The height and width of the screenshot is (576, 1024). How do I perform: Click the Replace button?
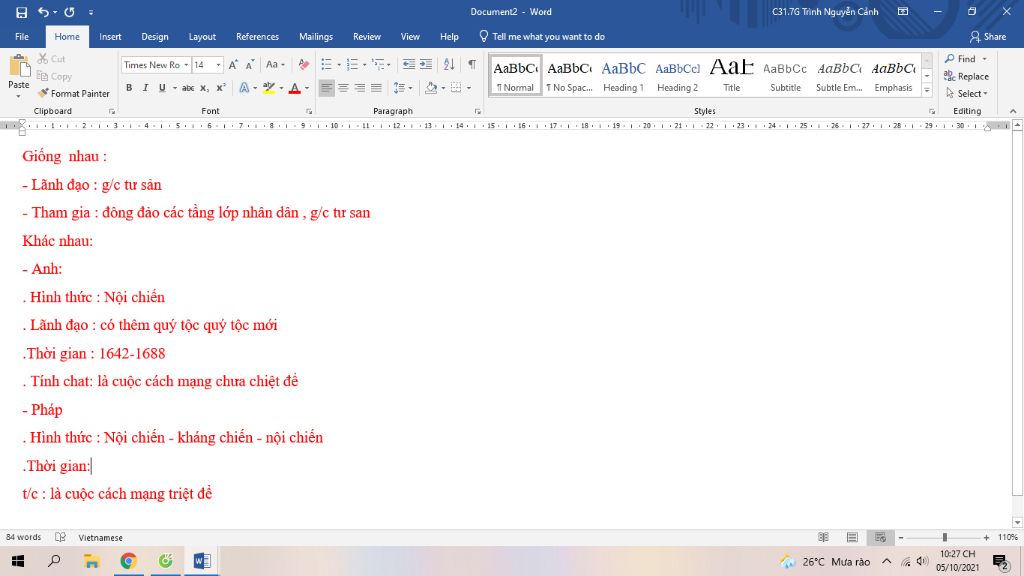(x=967, y=76)
